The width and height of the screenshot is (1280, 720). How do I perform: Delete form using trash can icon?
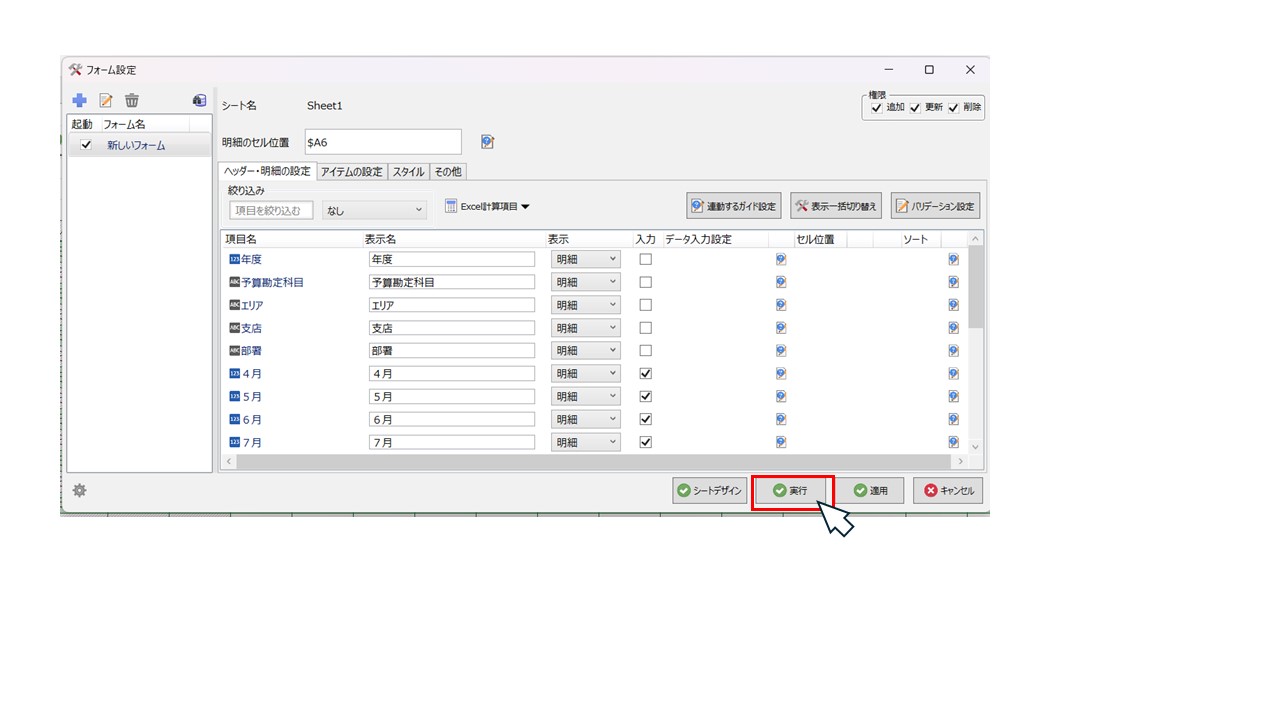tap(132, 100)
